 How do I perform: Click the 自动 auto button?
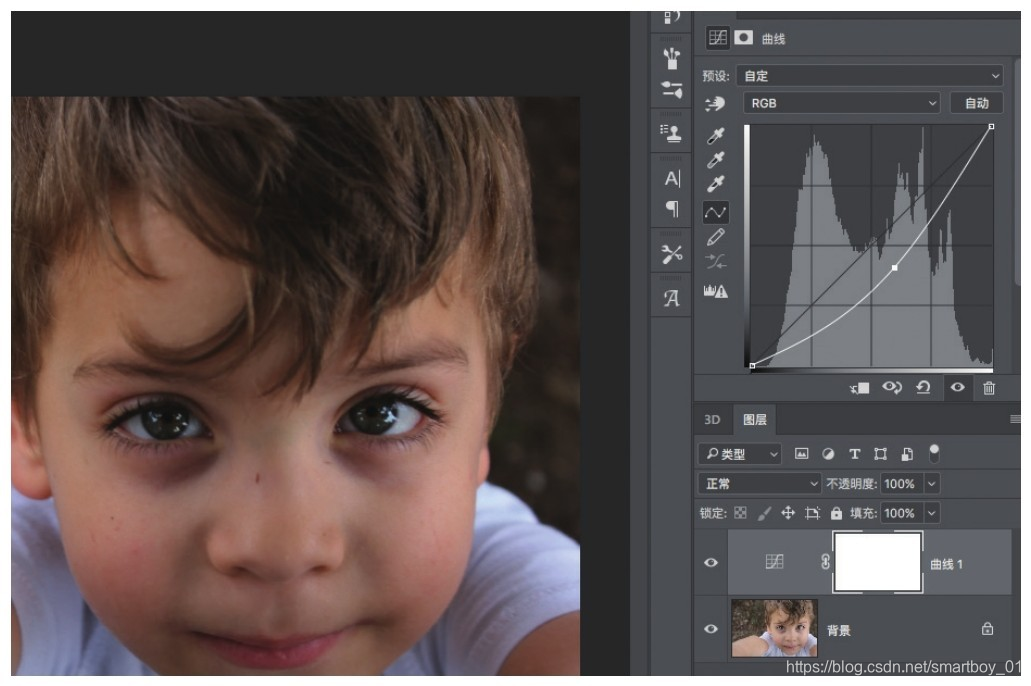[x=977, y=103]
